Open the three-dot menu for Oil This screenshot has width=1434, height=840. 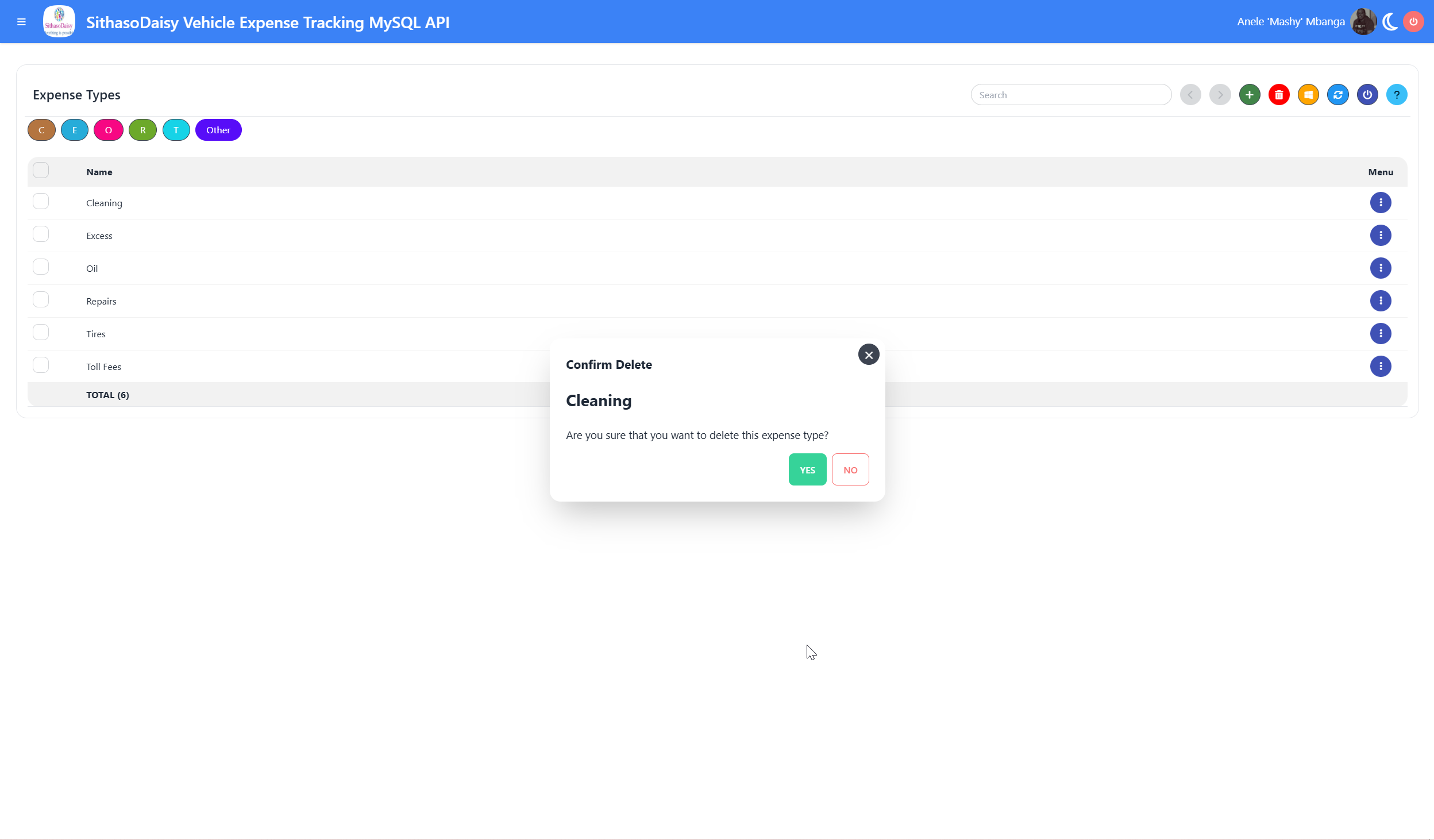pos(1381,268)
